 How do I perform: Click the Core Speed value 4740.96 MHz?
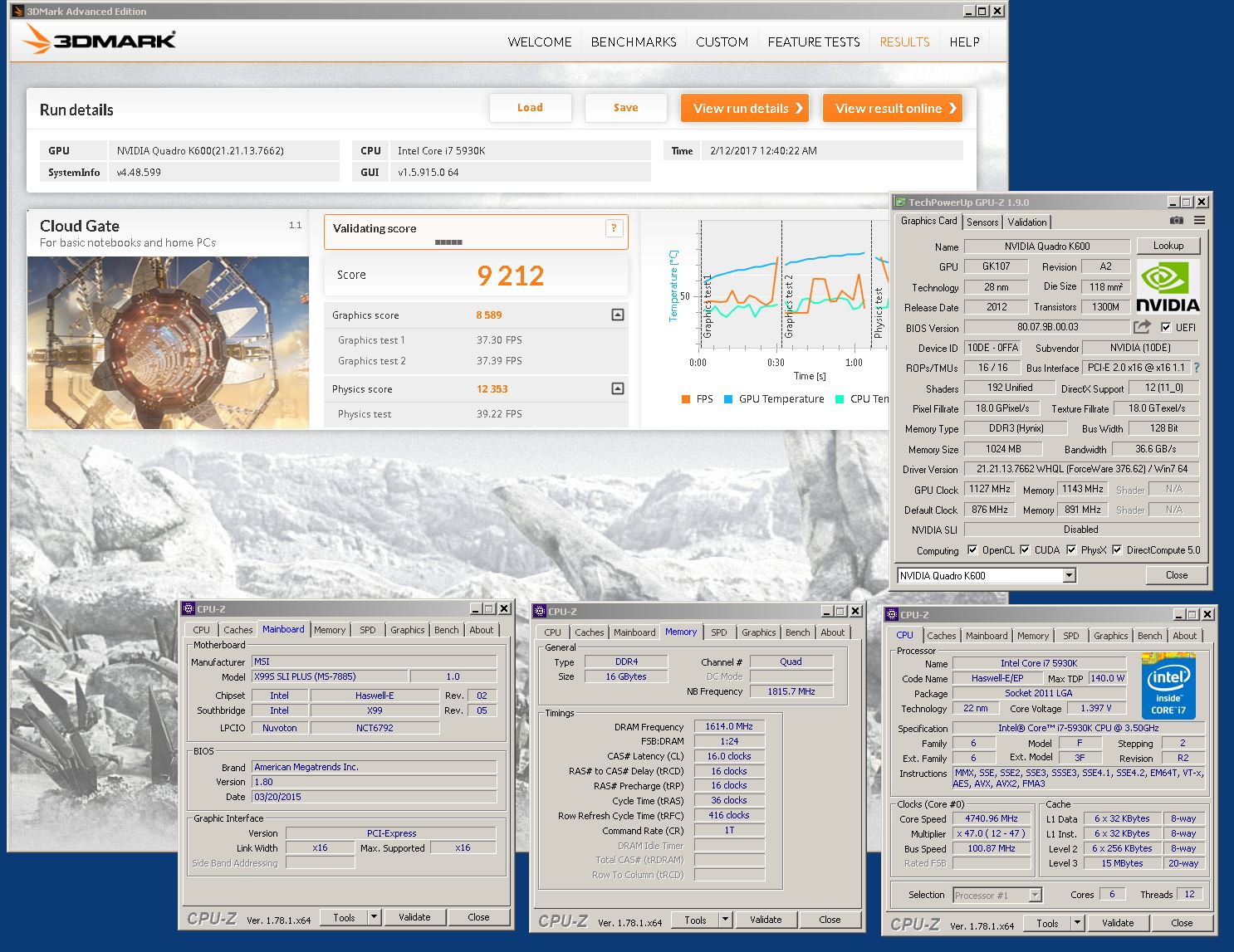pyautogui.click(x=992, y=818)
